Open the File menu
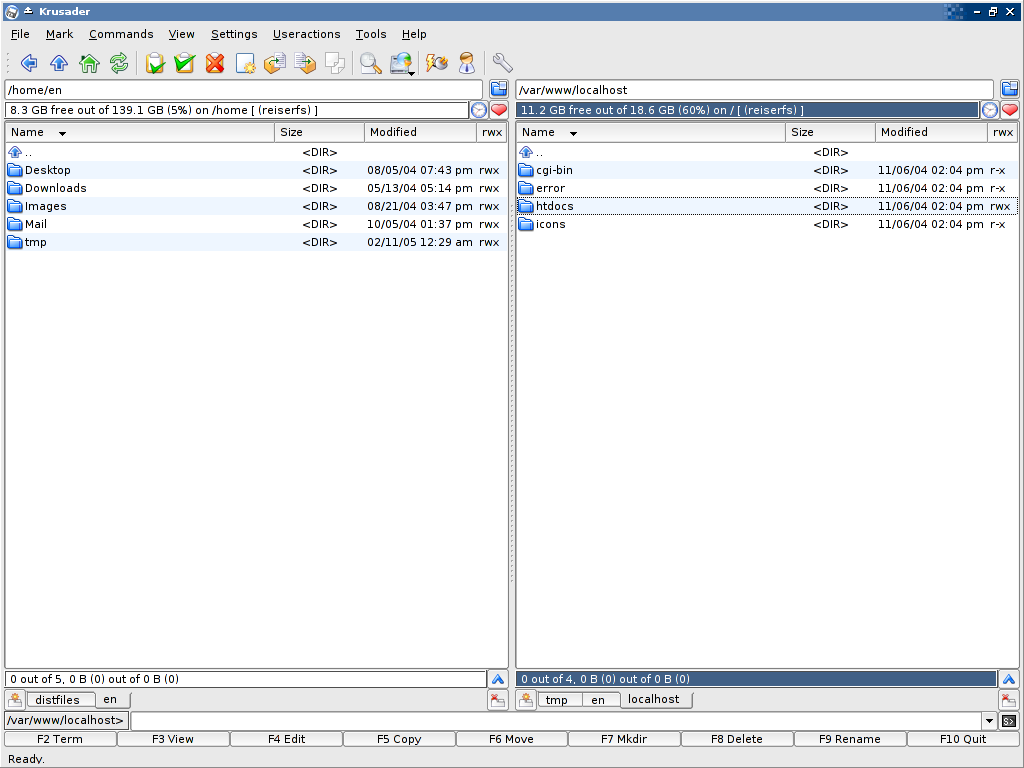The width and height of the screenshot is (1024, 768). click(x=20, y=34)
